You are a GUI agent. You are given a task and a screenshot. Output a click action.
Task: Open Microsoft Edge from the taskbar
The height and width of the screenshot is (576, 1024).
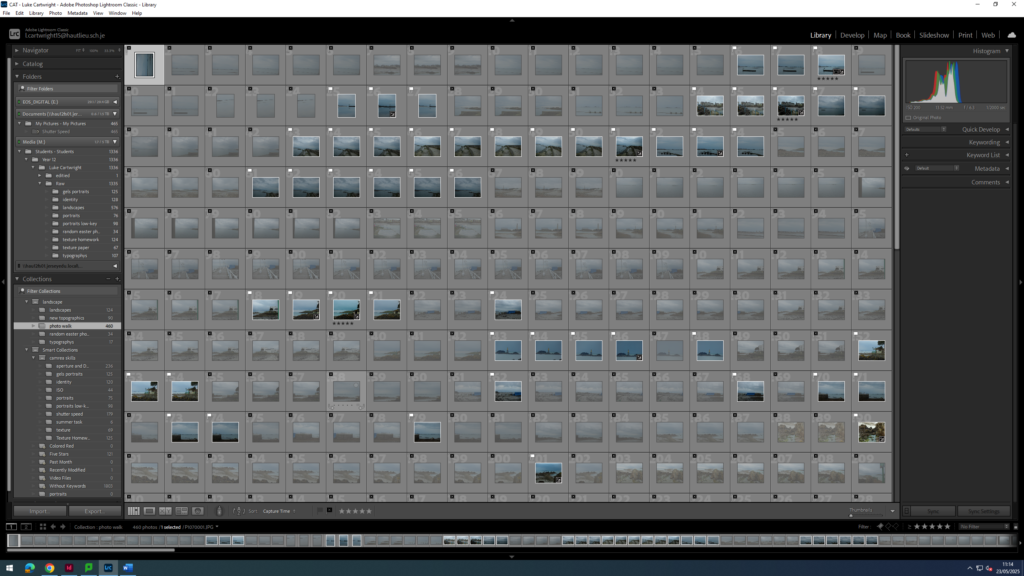[x=30, y=568]
